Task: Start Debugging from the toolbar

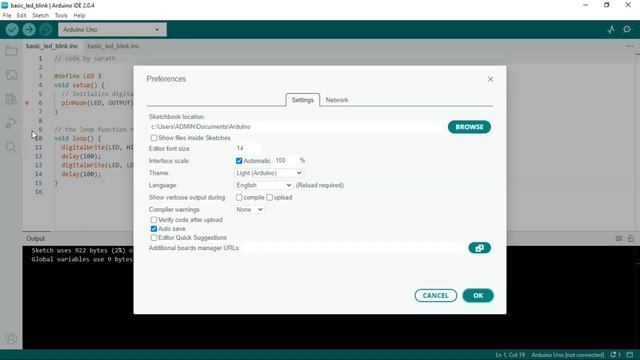Action: coord(46,29)
